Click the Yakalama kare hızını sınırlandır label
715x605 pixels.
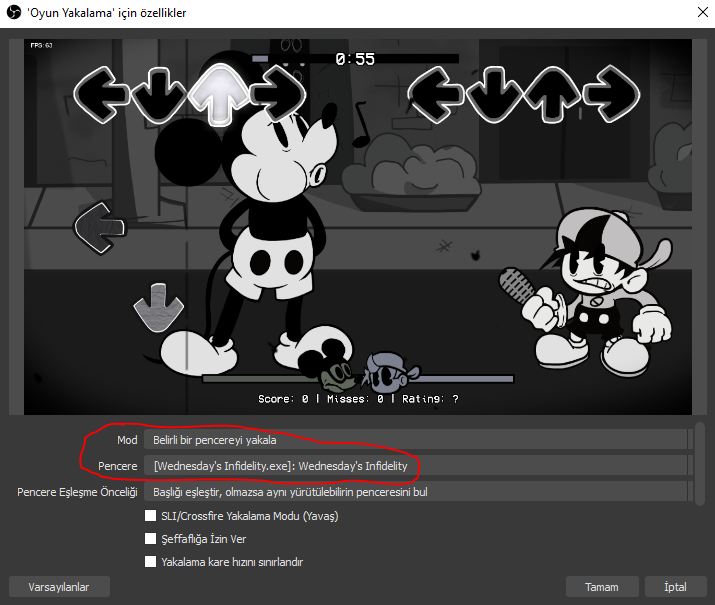click(232, 562)
